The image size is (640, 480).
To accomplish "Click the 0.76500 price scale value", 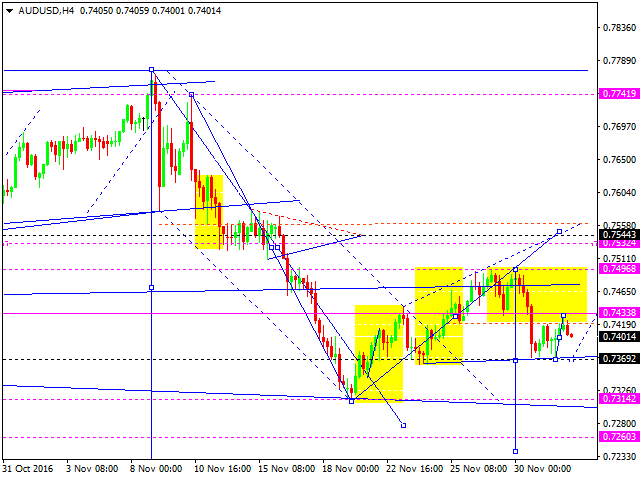I will click(x=619, y=160).
